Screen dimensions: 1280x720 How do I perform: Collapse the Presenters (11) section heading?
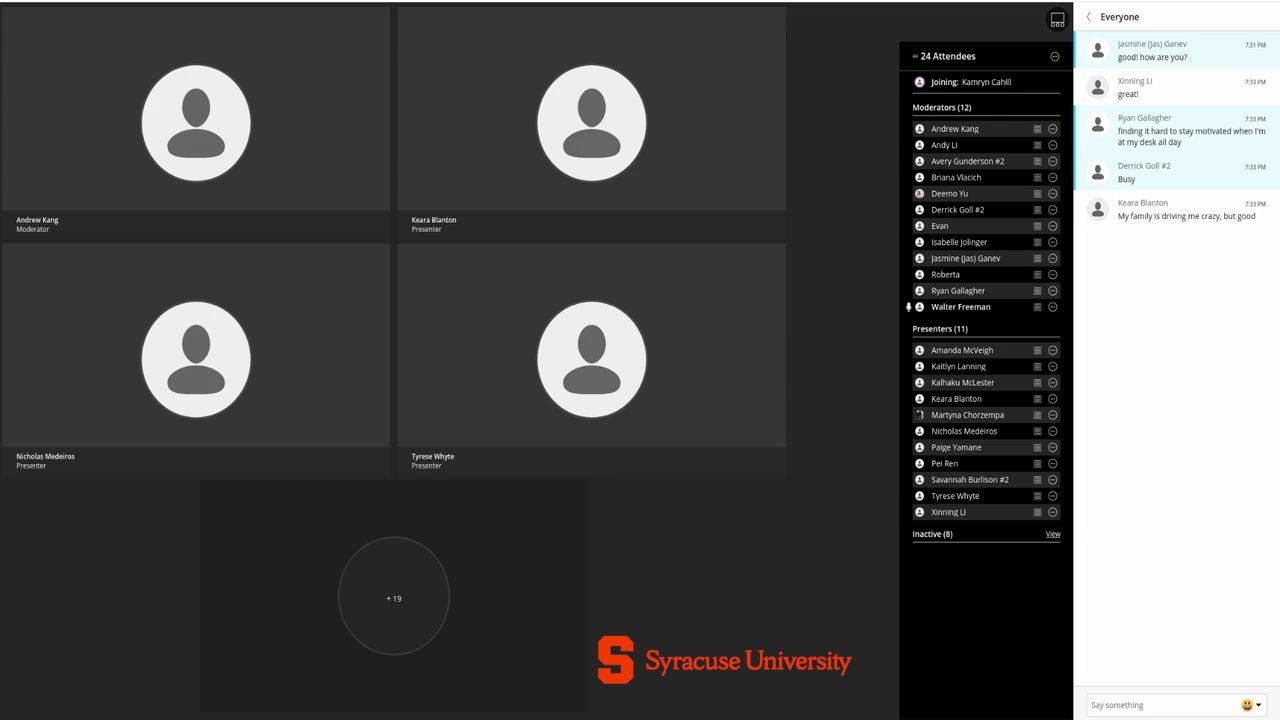(x=940, y=329)
